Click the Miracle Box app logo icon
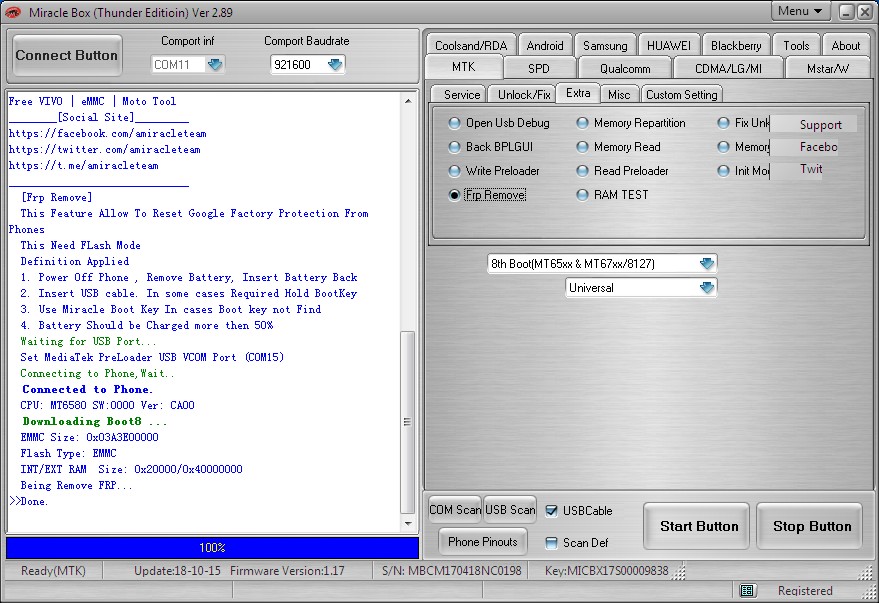Viewport: 879px width, 603px height. pyautogui.click(x=13, y=12)
